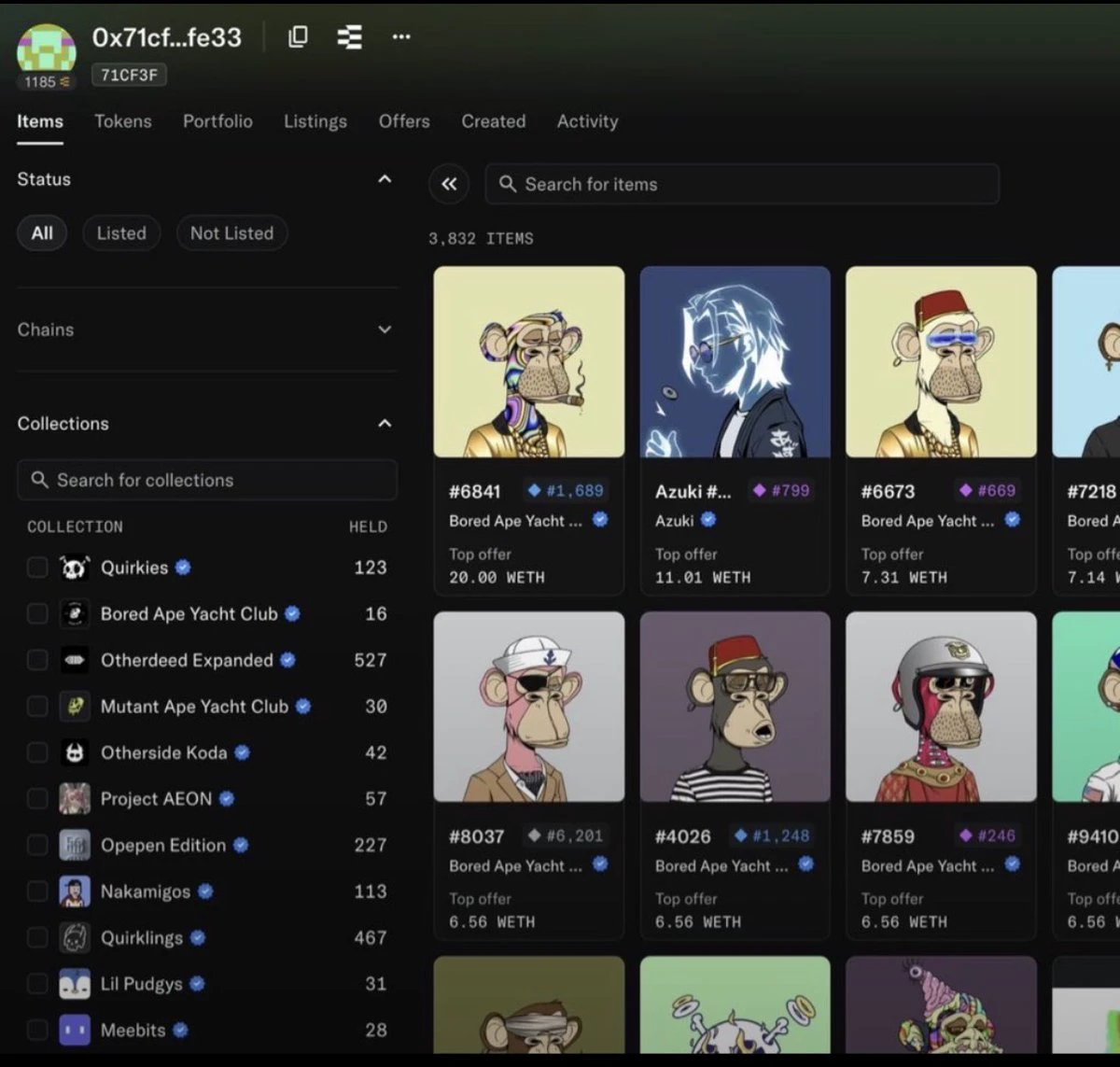
Task: Click the 0x71cf...fe33 wallet address
Action: coord(167,37)
